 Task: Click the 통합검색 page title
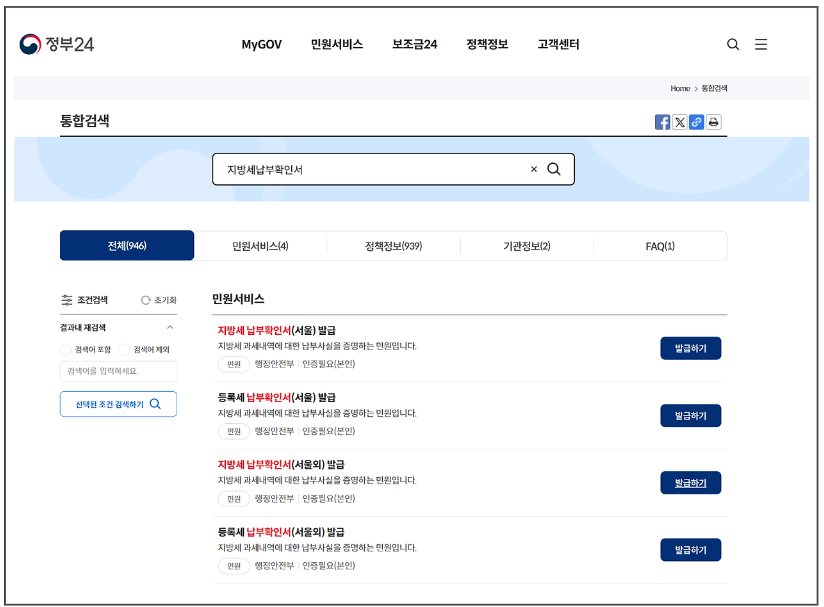tap(85, 121)
